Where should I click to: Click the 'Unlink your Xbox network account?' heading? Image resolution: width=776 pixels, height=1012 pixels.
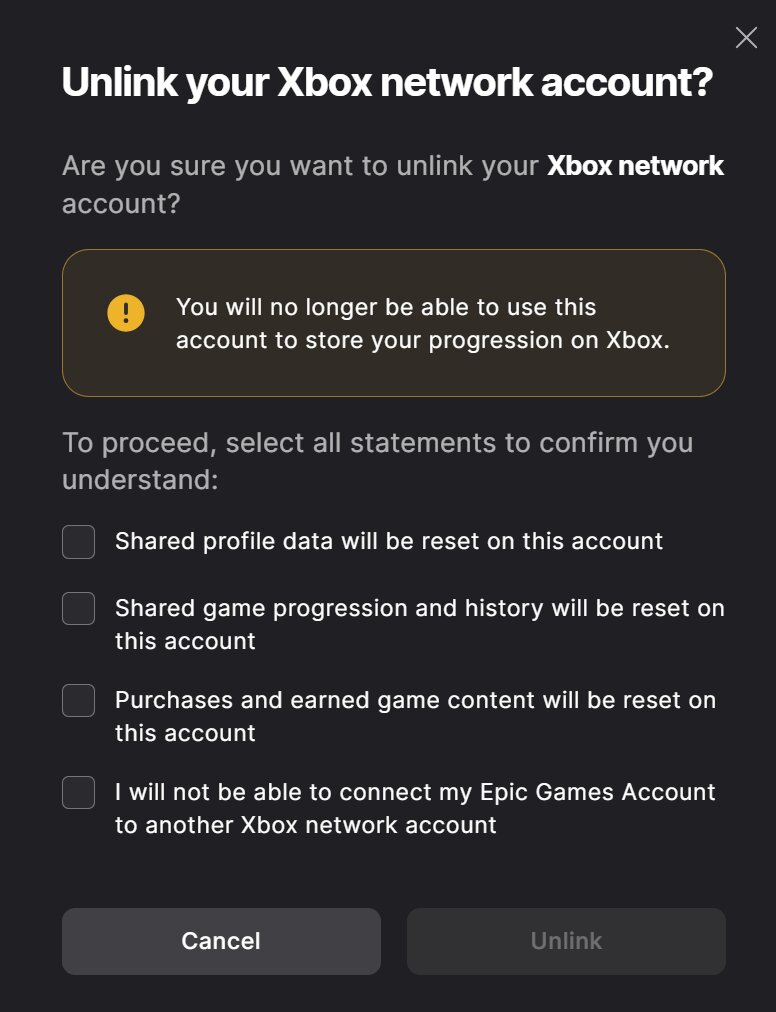[x=387, y=83]
